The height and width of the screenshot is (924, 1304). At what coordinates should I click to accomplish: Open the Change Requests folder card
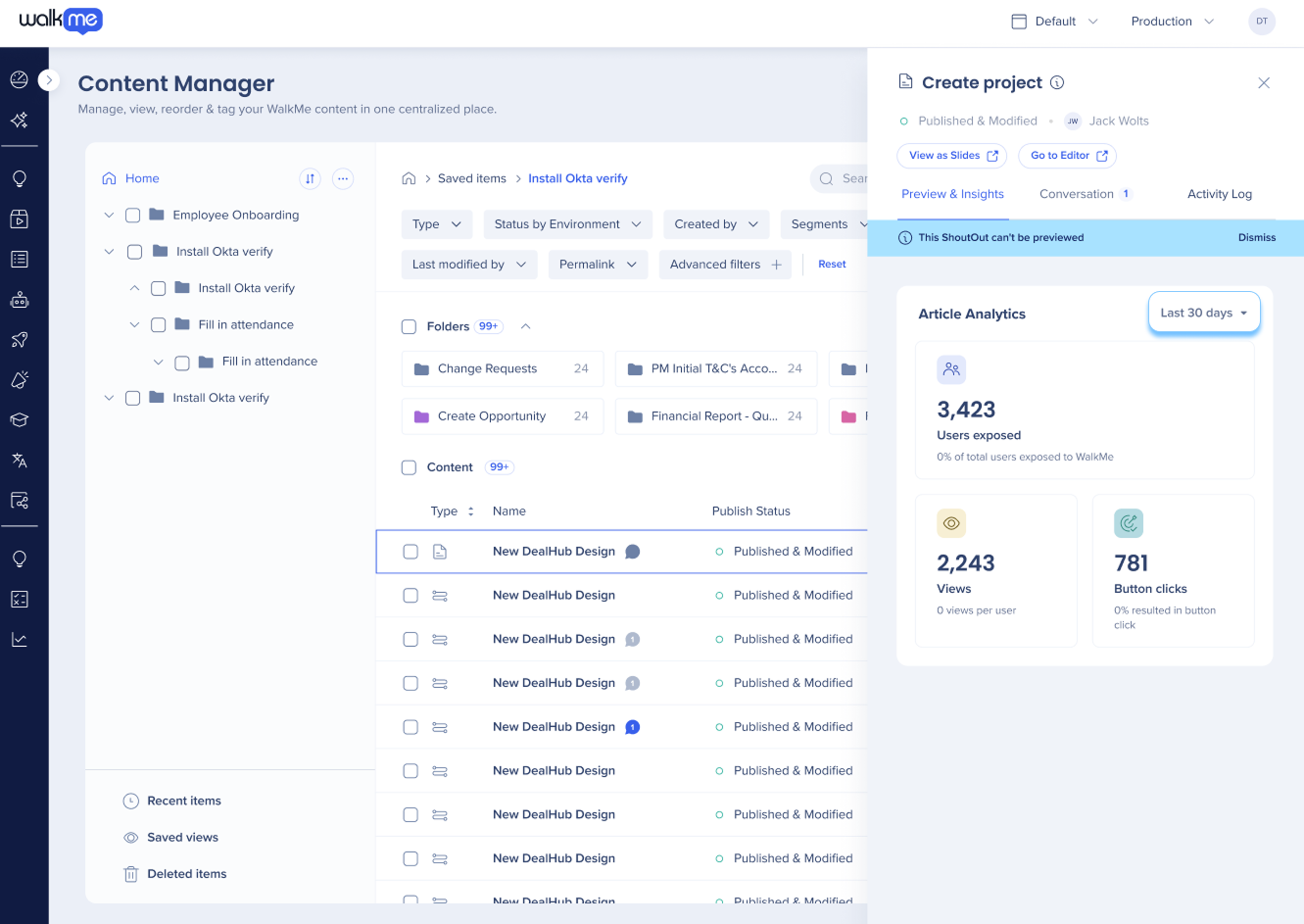click(503, 369)
